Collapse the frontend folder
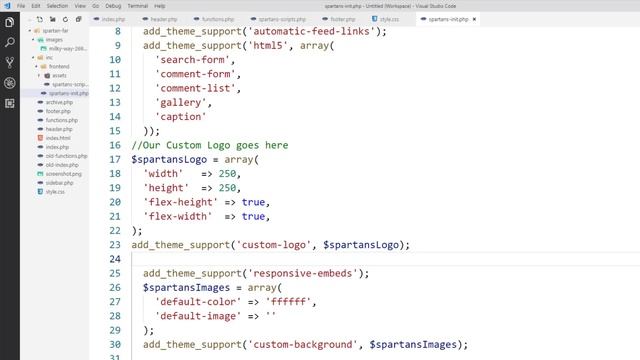640x360 pixels. click(x=36, y=67)
